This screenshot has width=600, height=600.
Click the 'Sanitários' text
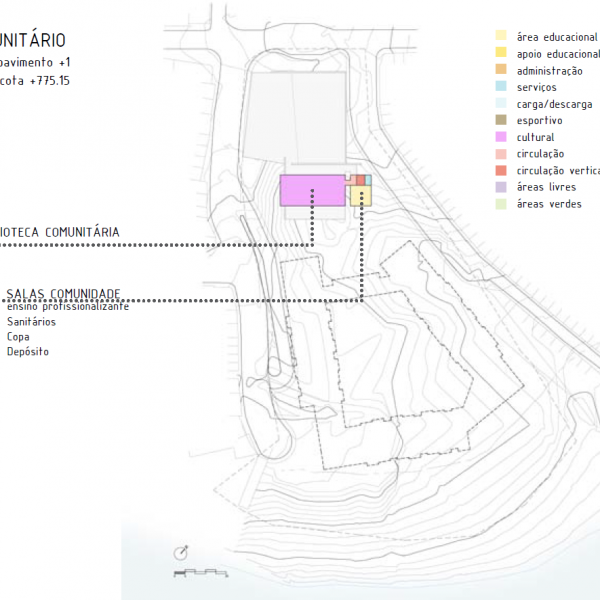coord(31,321)
